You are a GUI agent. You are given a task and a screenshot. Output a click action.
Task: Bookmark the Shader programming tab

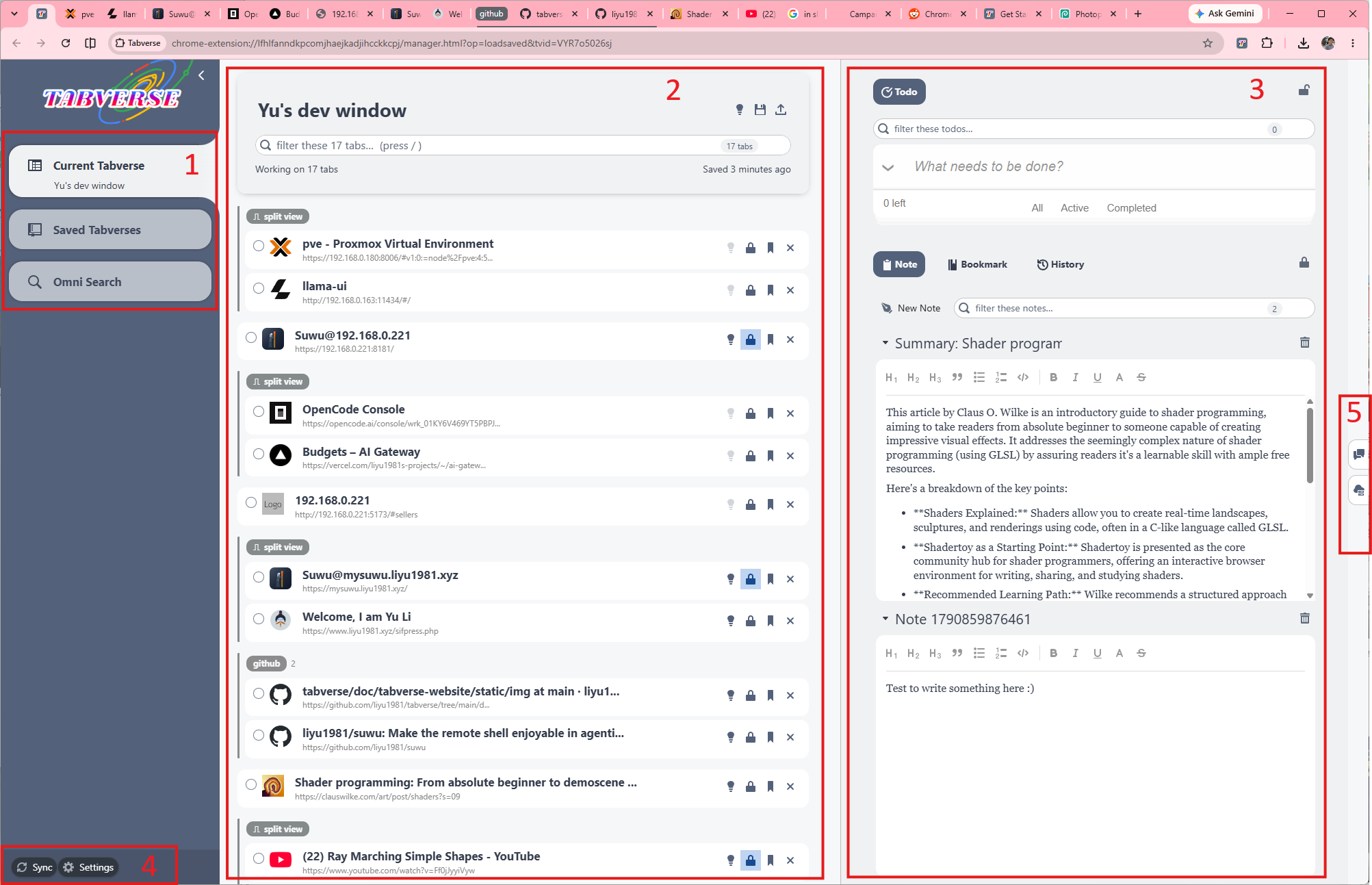(771, 786)
